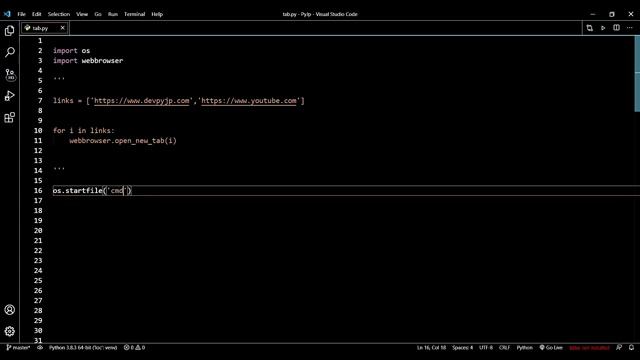The image size is (640, 360).
Task: Open the Run menu
Action: (x=113, y=14)
